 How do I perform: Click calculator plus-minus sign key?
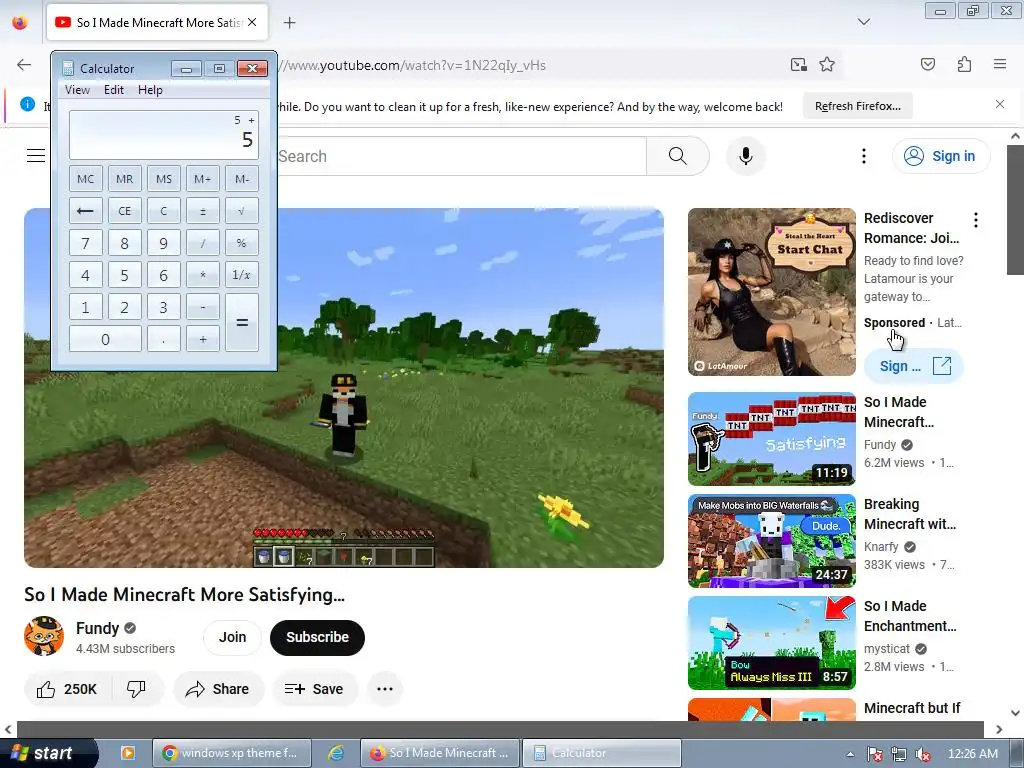point(202,211)
